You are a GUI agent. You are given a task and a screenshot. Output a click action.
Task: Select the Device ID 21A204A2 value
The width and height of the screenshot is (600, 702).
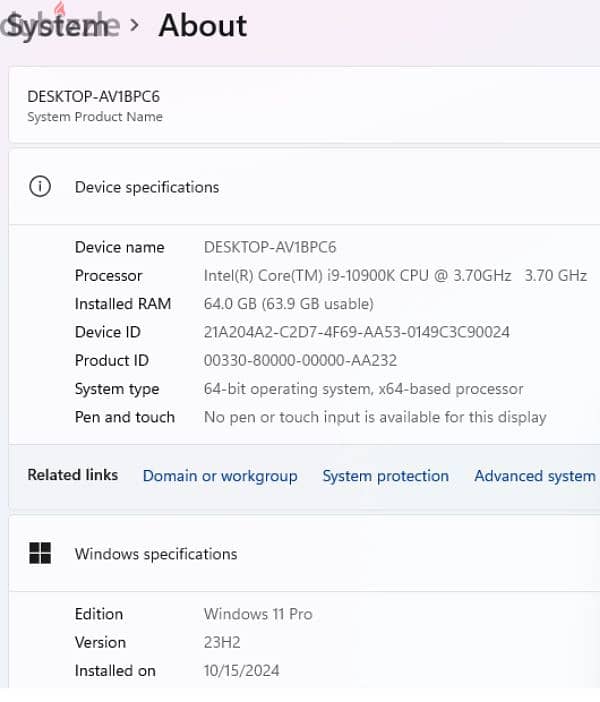coord(356,332)
